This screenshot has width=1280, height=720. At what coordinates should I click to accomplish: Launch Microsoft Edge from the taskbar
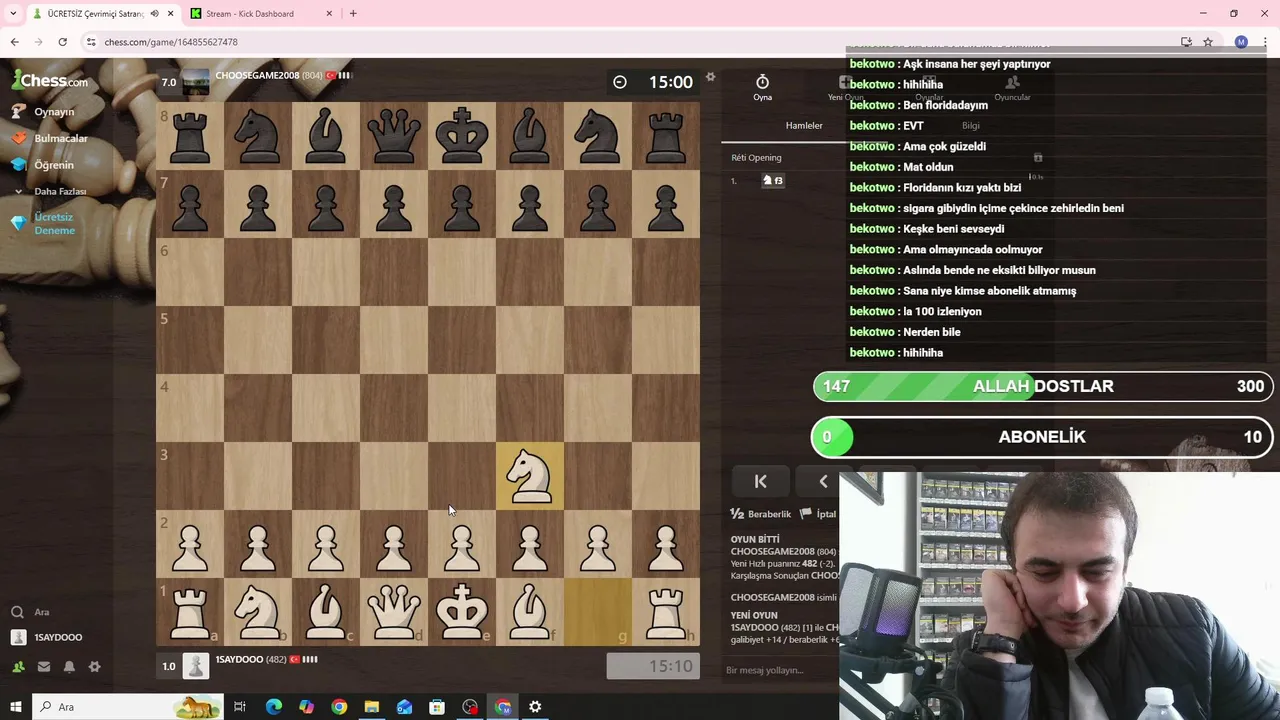coord(273,707)
